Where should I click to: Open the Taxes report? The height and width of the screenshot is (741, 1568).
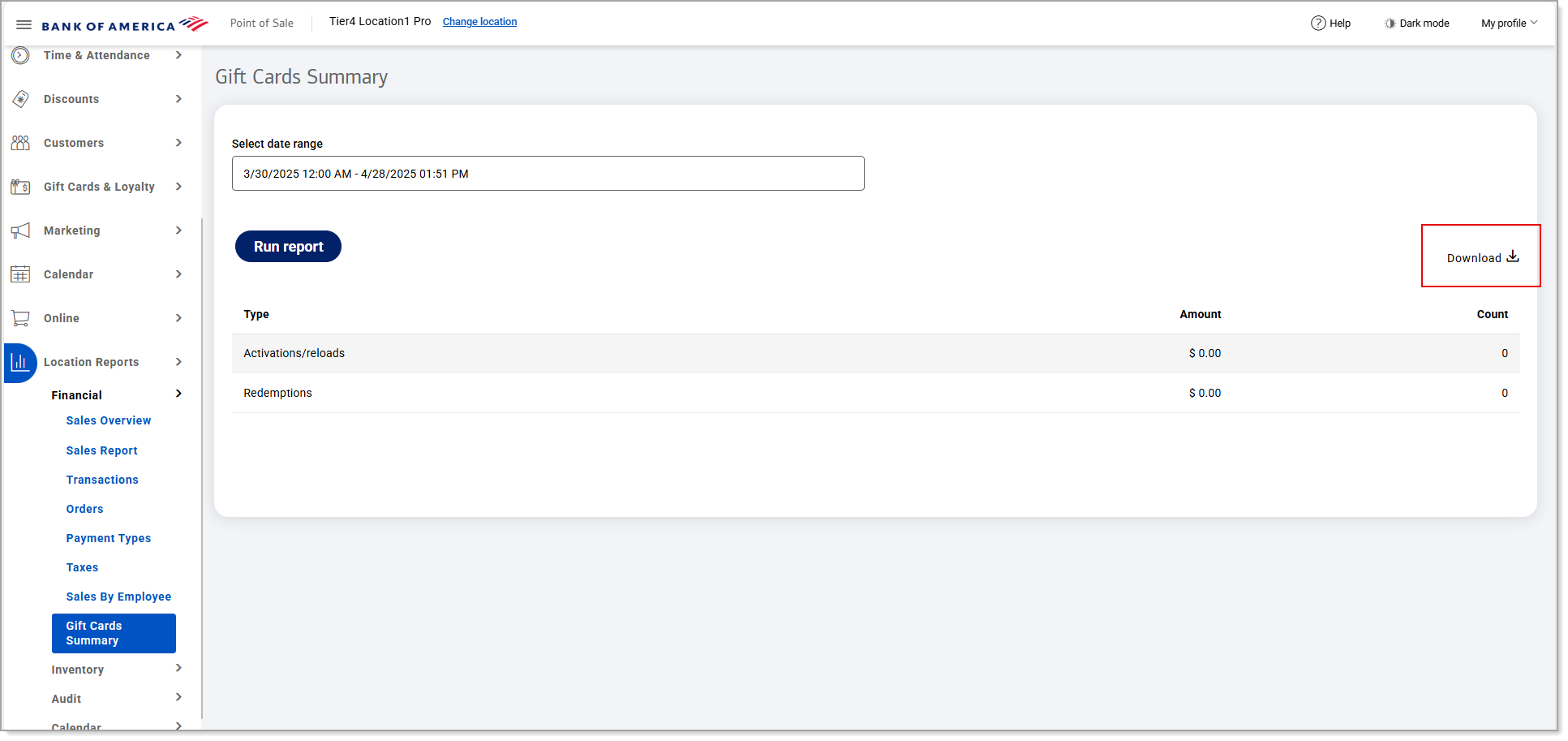(82, 567)
